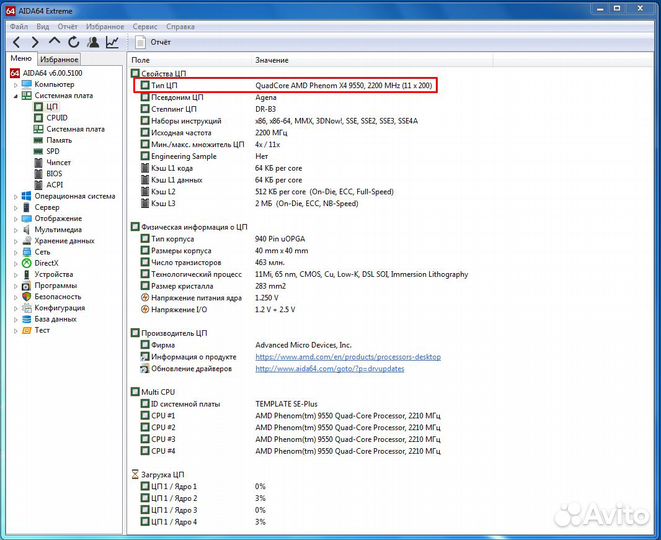Screen dimensions: 661x540
Task: Select the Напряжение питания ядра row
Action: pos(210,298)
